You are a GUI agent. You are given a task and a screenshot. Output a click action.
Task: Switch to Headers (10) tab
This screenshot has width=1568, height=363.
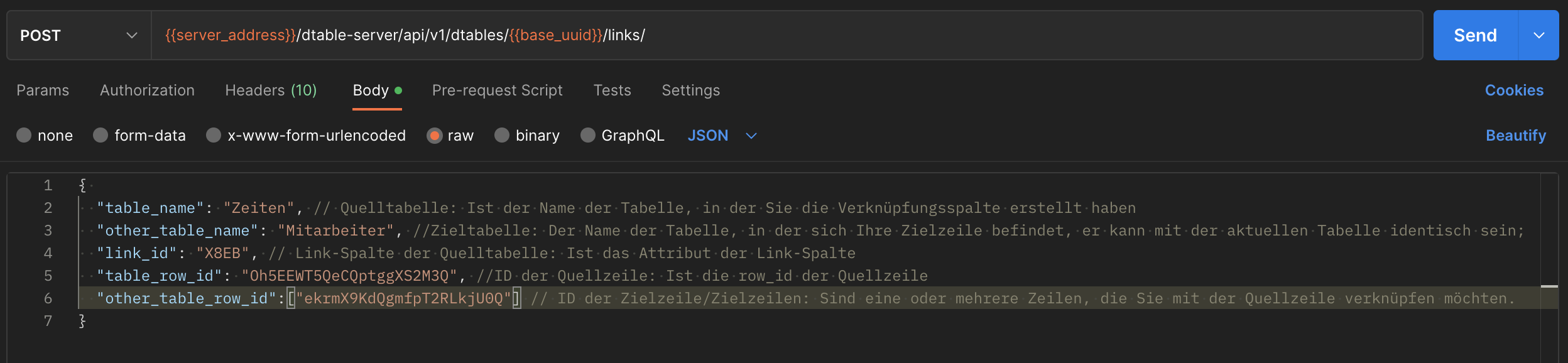(271, 90)
